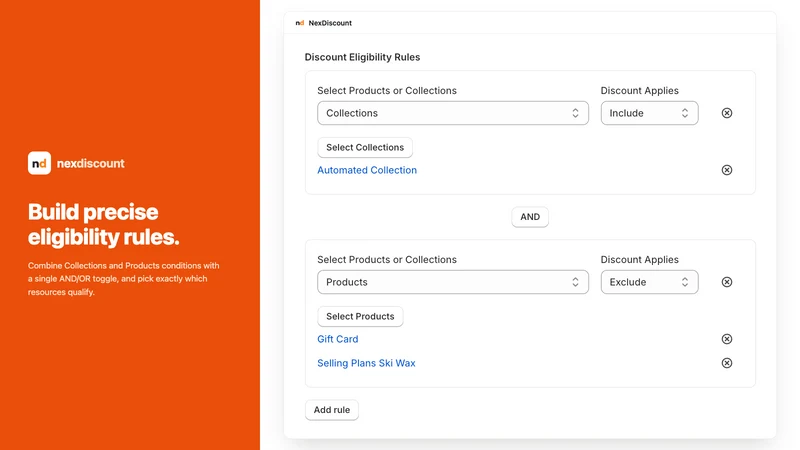This screenshot has width=800, height=450.
Task: Remove Selling Plans Ski Wax product
Action: coord(727,363)
